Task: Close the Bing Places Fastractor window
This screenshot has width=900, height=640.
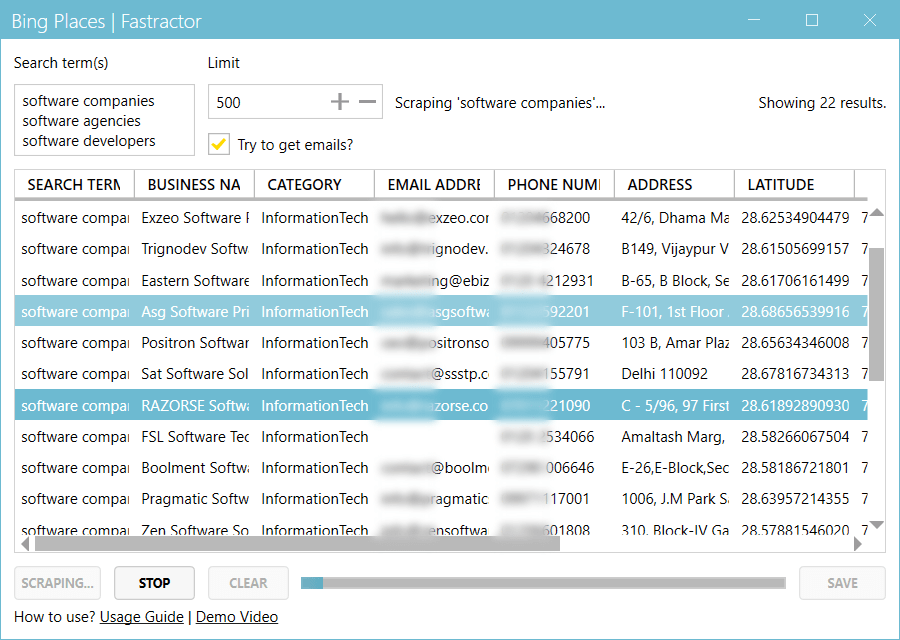Action: (x=870, y=20)
